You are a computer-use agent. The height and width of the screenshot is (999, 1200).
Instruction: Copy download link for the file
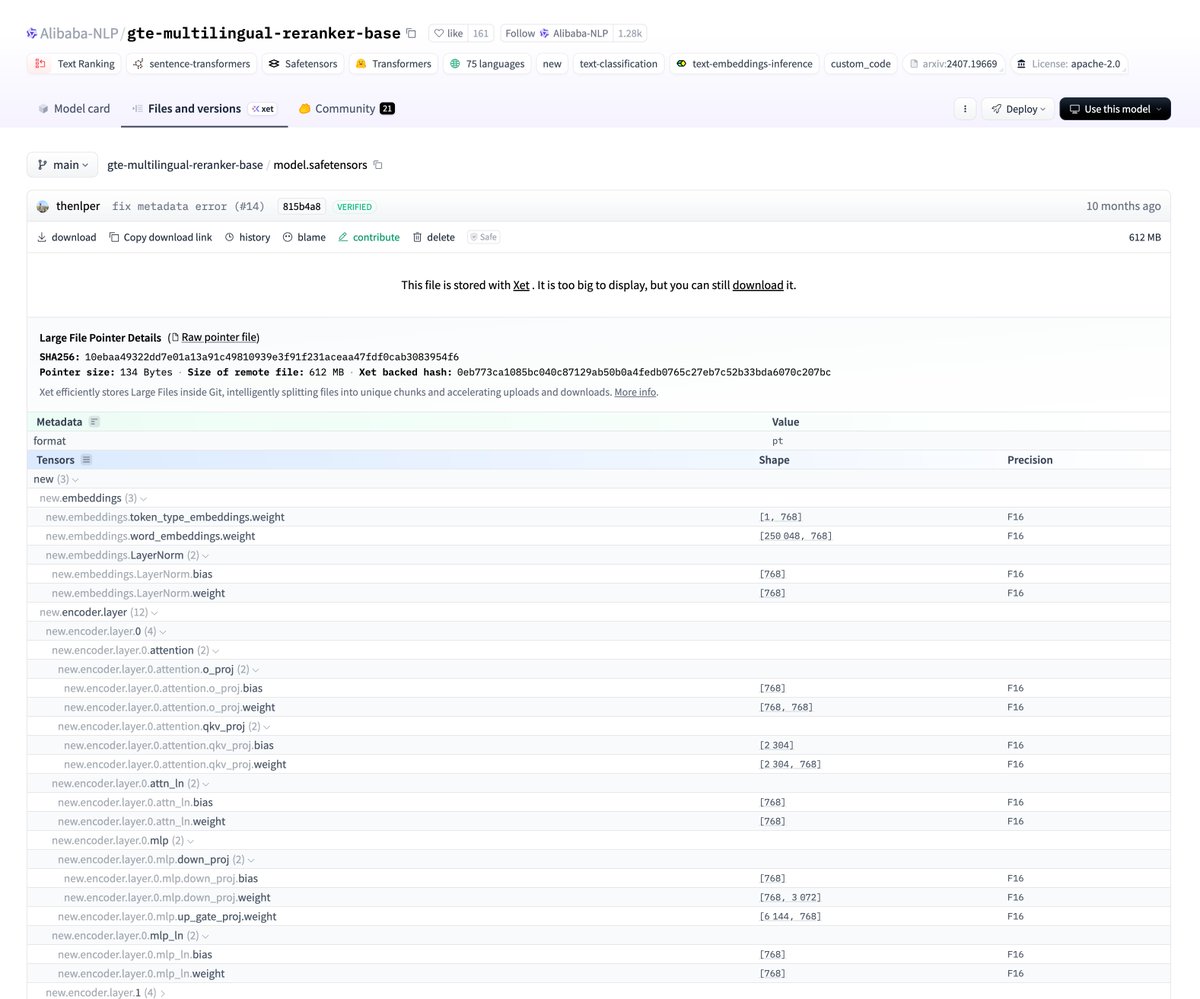[161, 237]
